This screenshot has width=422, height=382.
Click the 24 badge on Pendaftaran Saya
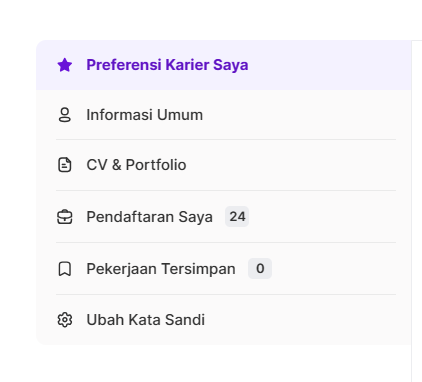click(237, 217)
